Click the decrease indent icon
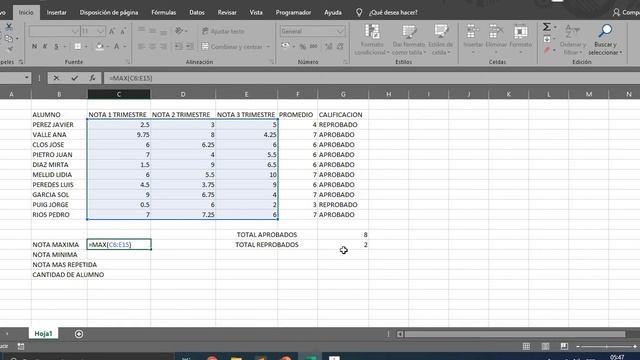This screenshot has height=360, width=640. [x=179, y=47]
